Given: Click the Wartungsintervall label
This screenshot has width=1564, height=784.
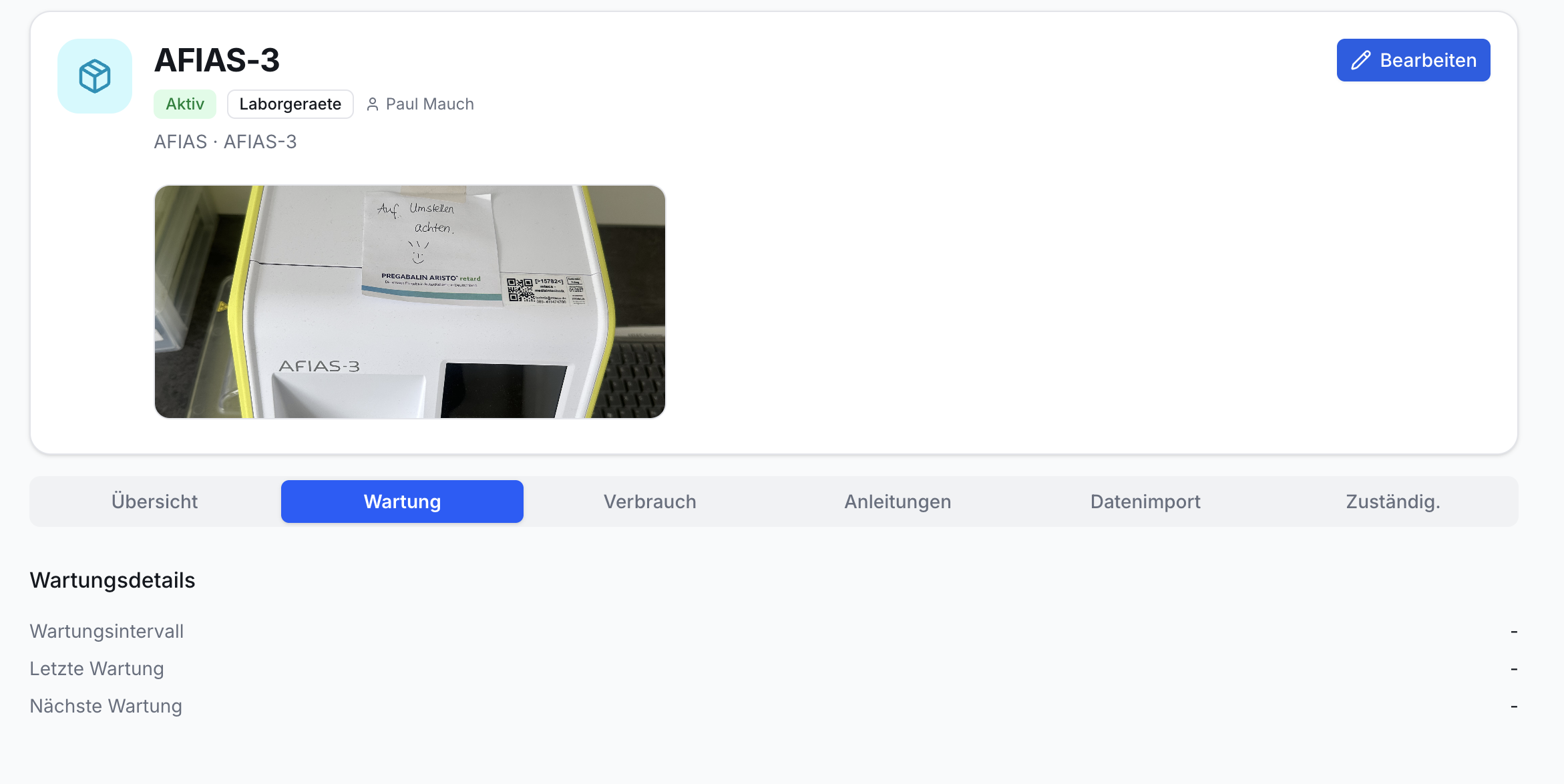Looking at the screenshot, I should coord(107,631).
